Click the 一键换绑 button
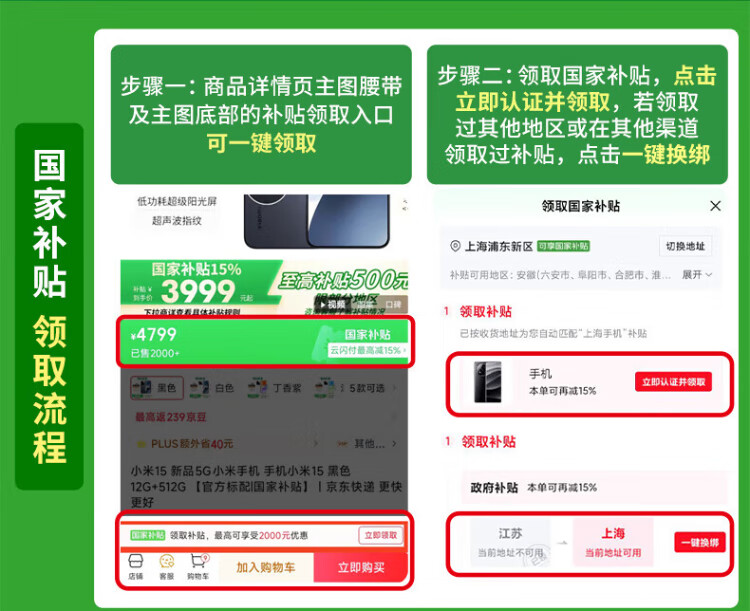The image size is (750, 611). (700, 542)
